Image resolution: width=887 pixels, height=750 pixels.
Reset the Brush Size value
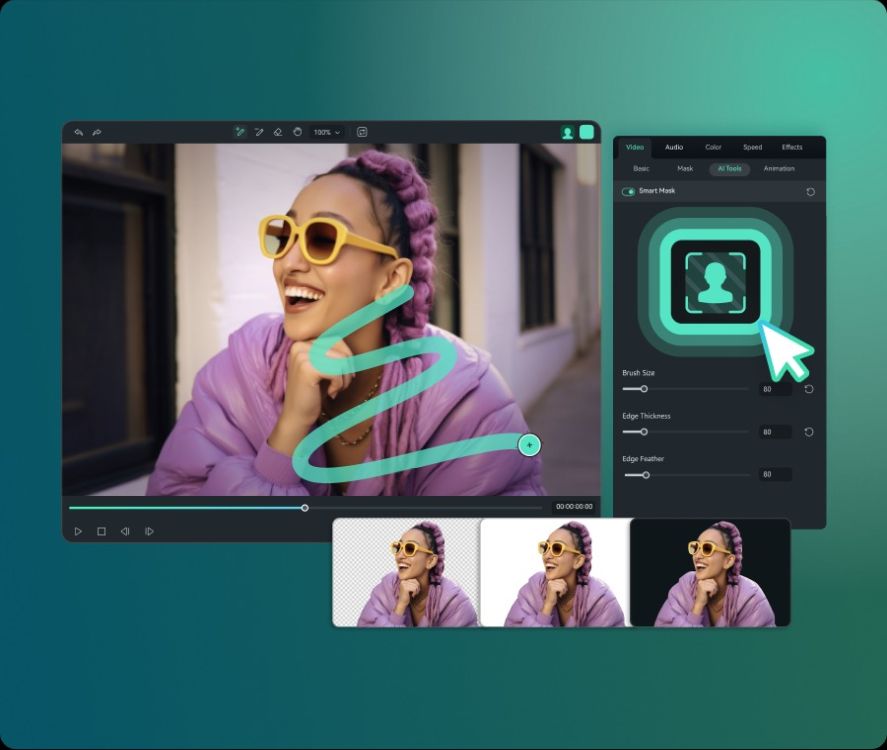(807, 389)
